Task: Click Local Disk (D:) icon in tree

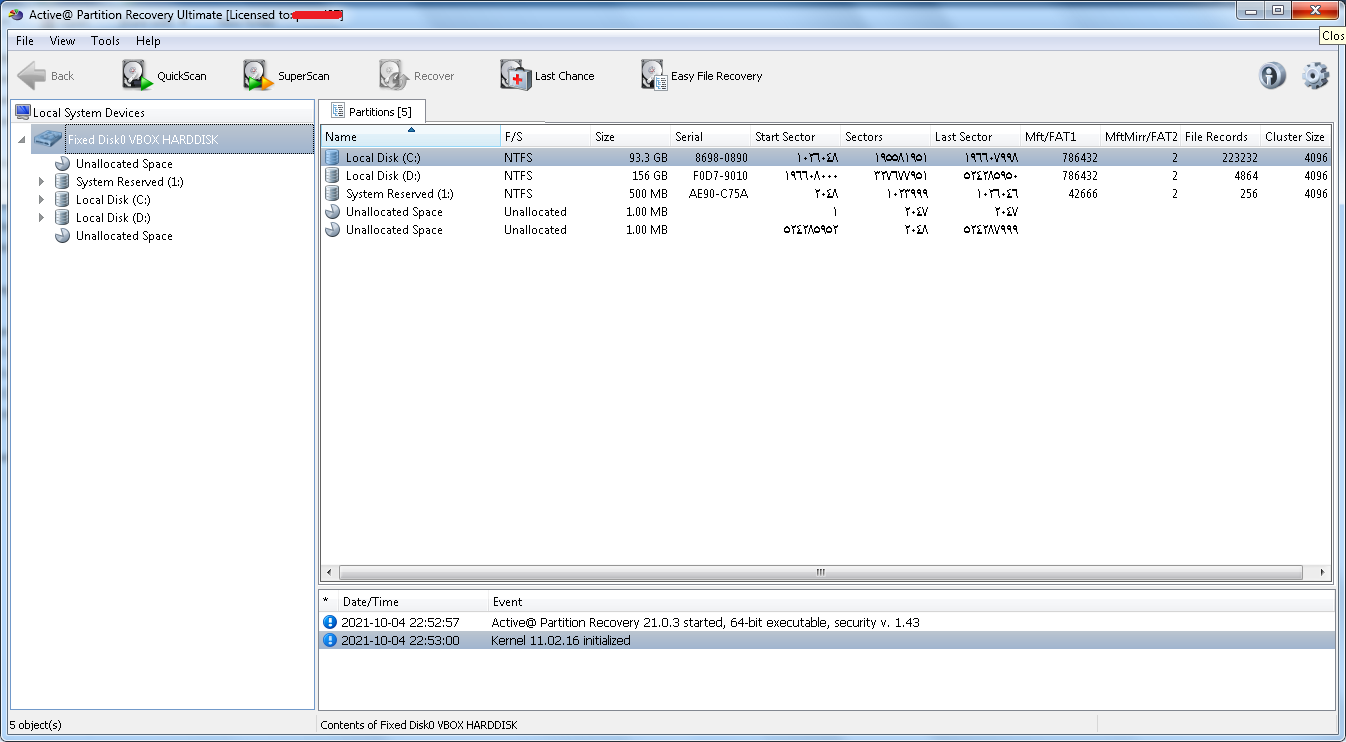Action: (62, 218)
